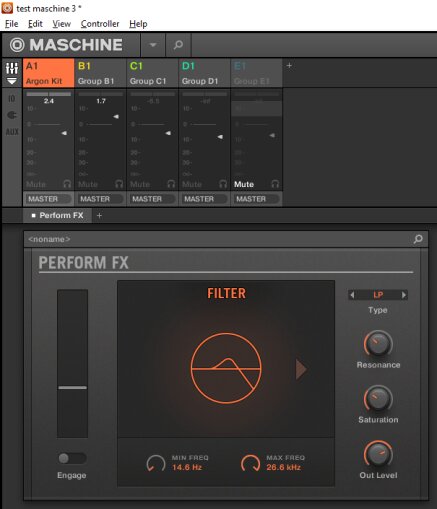
Task: Select group C1
Action: 152,73
